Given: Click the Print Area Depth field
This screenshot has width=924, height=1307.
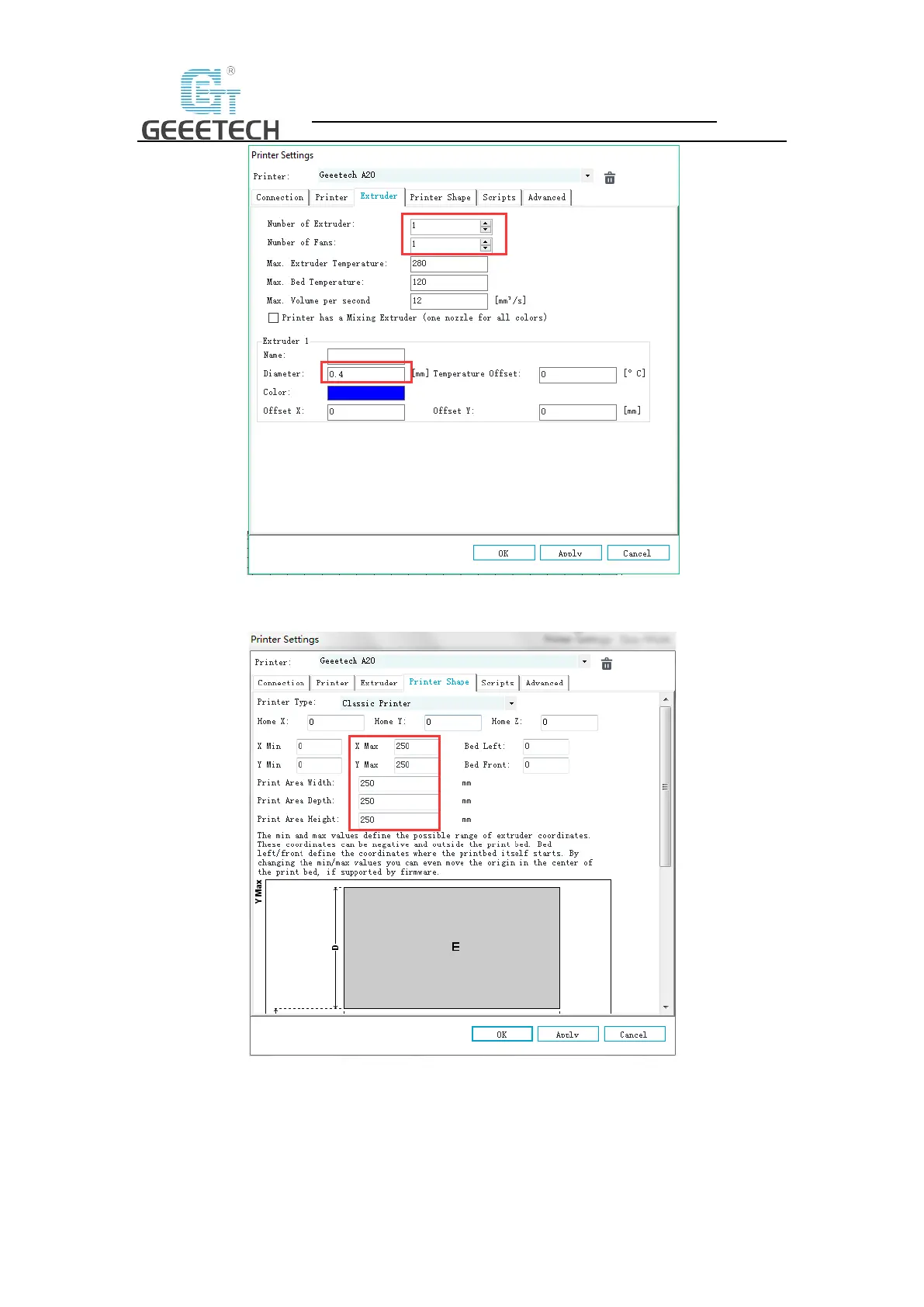Looking at the screenshot, I should (x=398, y=802).
